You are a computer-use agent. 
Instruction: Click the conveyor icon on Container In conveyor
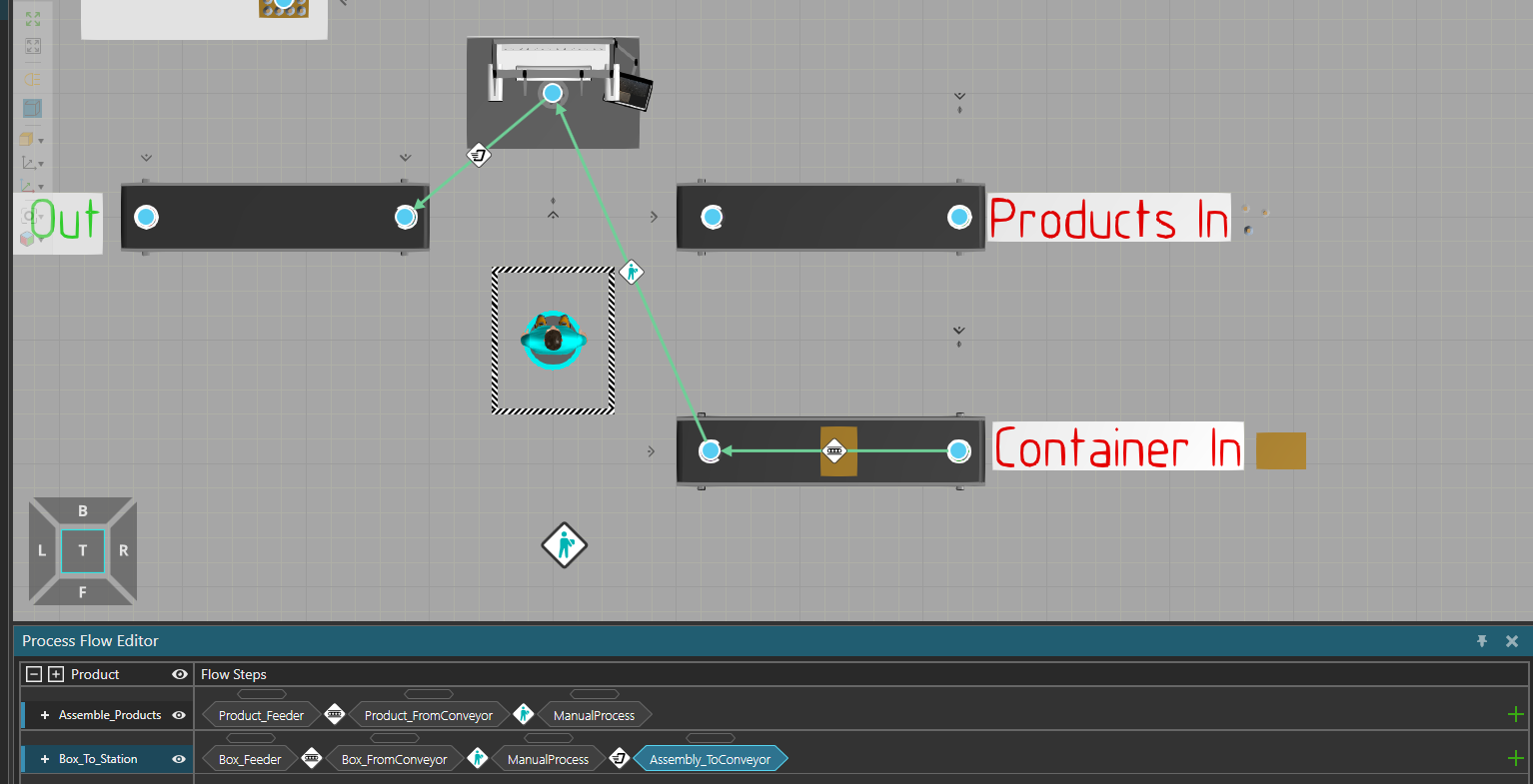(x=834, y=451)
